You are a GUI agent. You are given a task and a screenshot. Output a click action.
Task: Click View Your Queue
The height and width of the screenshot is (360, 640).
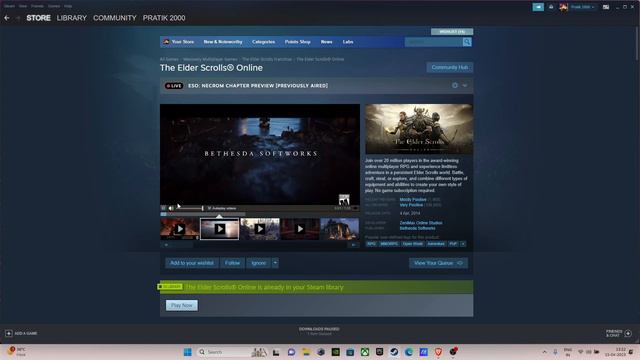438,263
